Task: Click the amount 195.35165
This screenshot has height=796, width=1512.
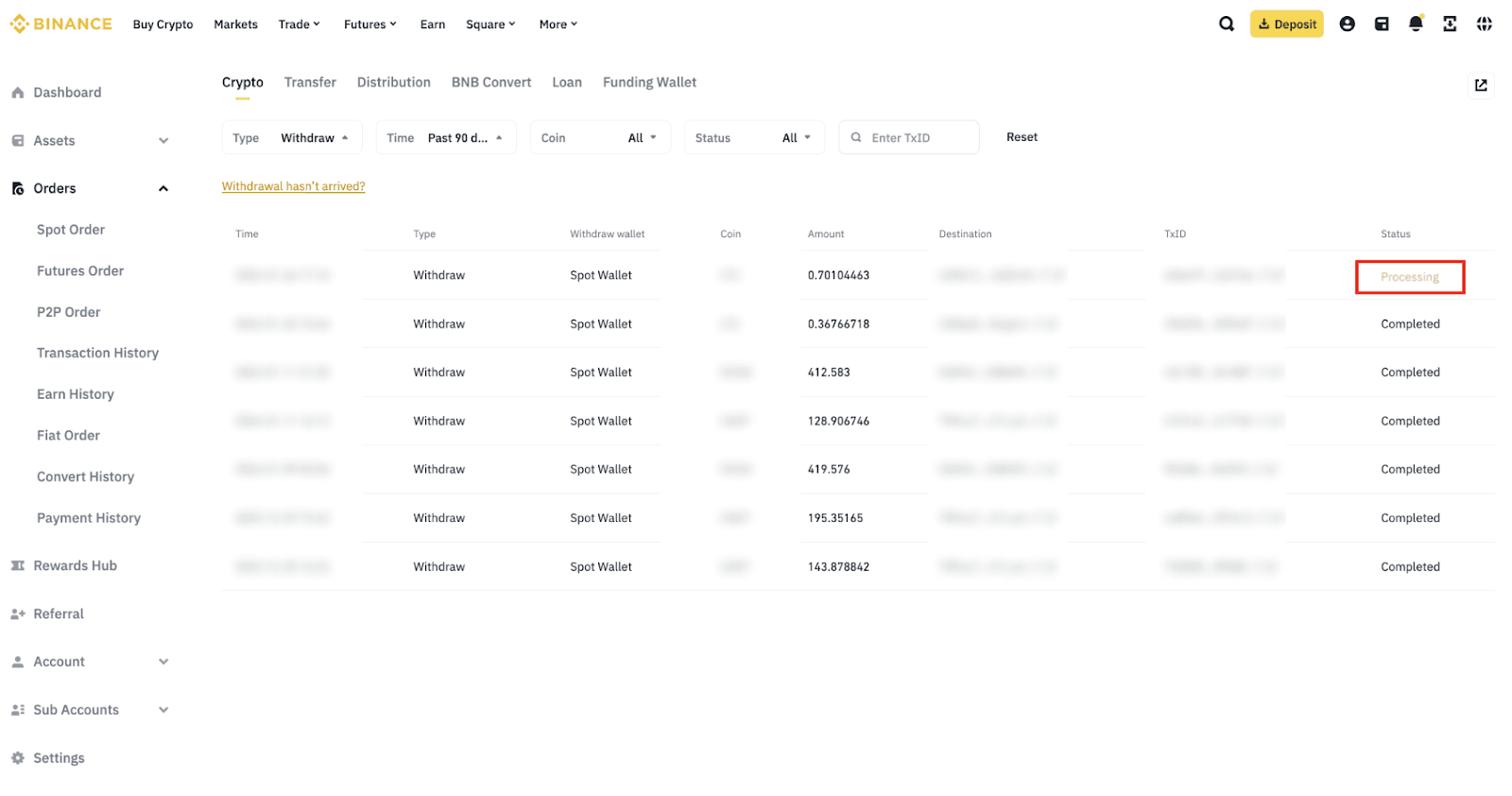Action: (835, 518)
